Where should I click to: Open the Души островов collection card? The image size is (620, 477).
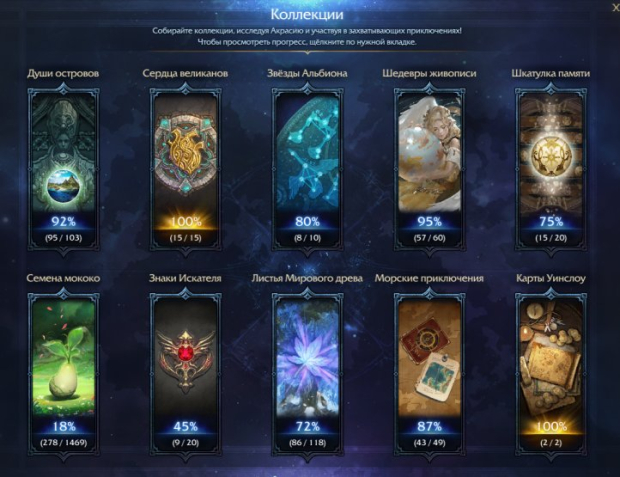click(63, 170)
